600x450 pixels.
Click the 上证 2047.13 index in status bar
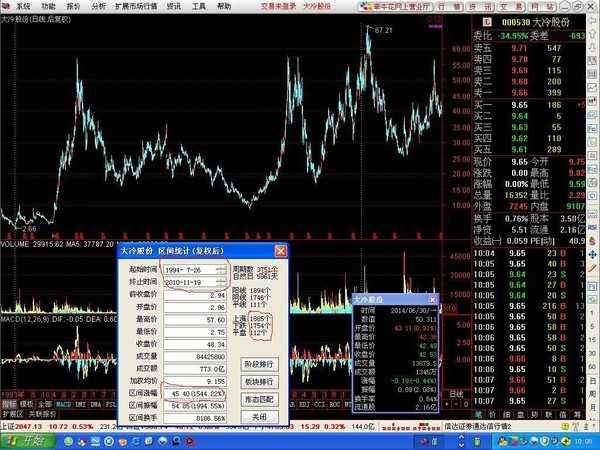coord(24,426)
